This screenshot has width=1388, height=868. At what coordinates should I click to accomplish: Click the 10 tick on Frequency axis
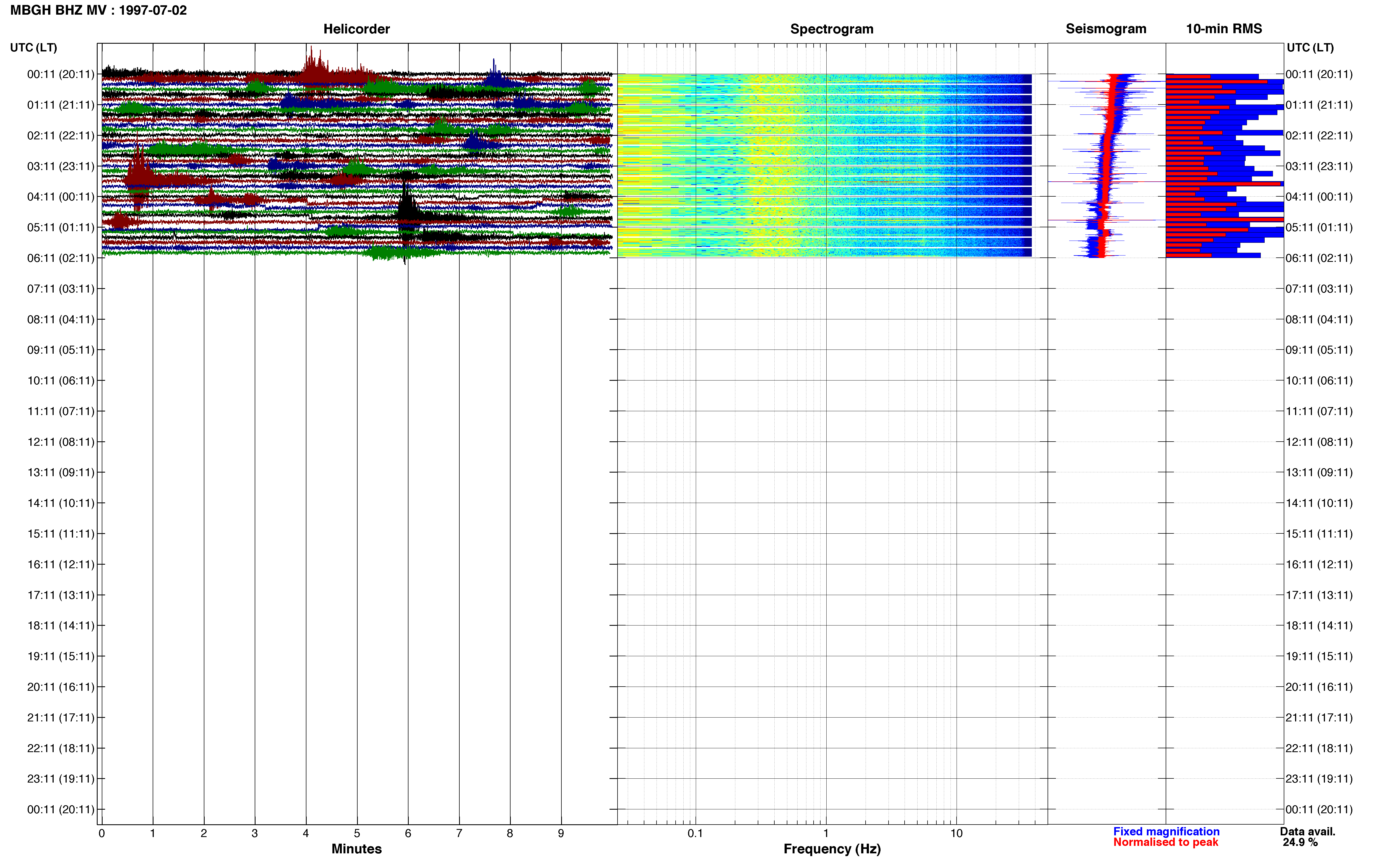[x=956, y=833]
